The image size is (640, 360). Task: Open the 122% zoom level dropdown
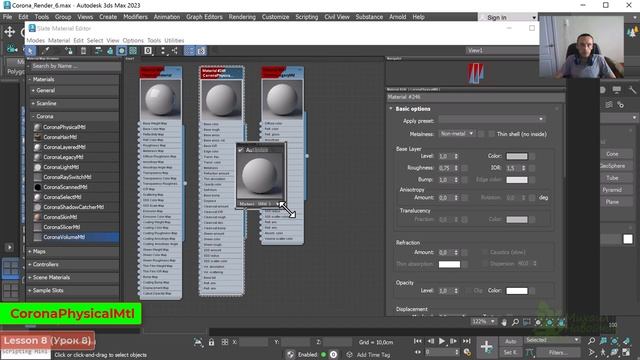point(484,322)
